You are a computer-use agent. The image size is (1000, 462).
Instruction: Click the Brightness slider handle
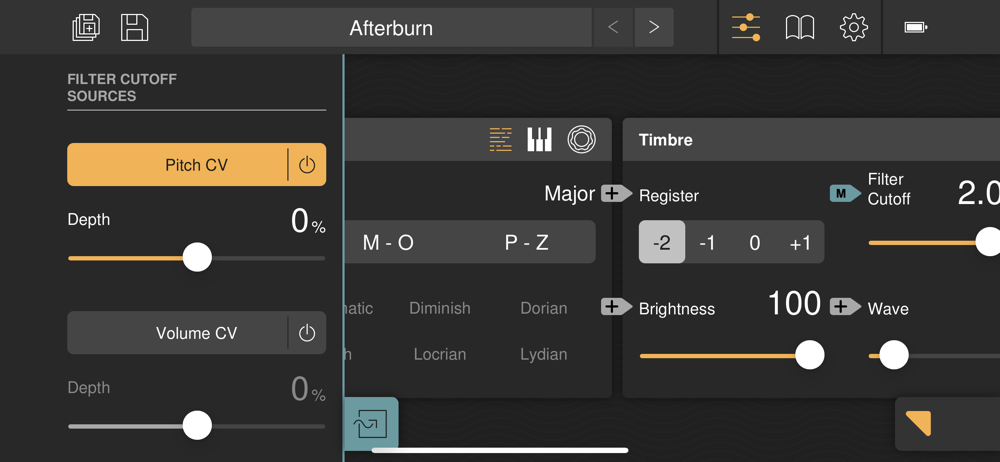[x=809, y=354]
